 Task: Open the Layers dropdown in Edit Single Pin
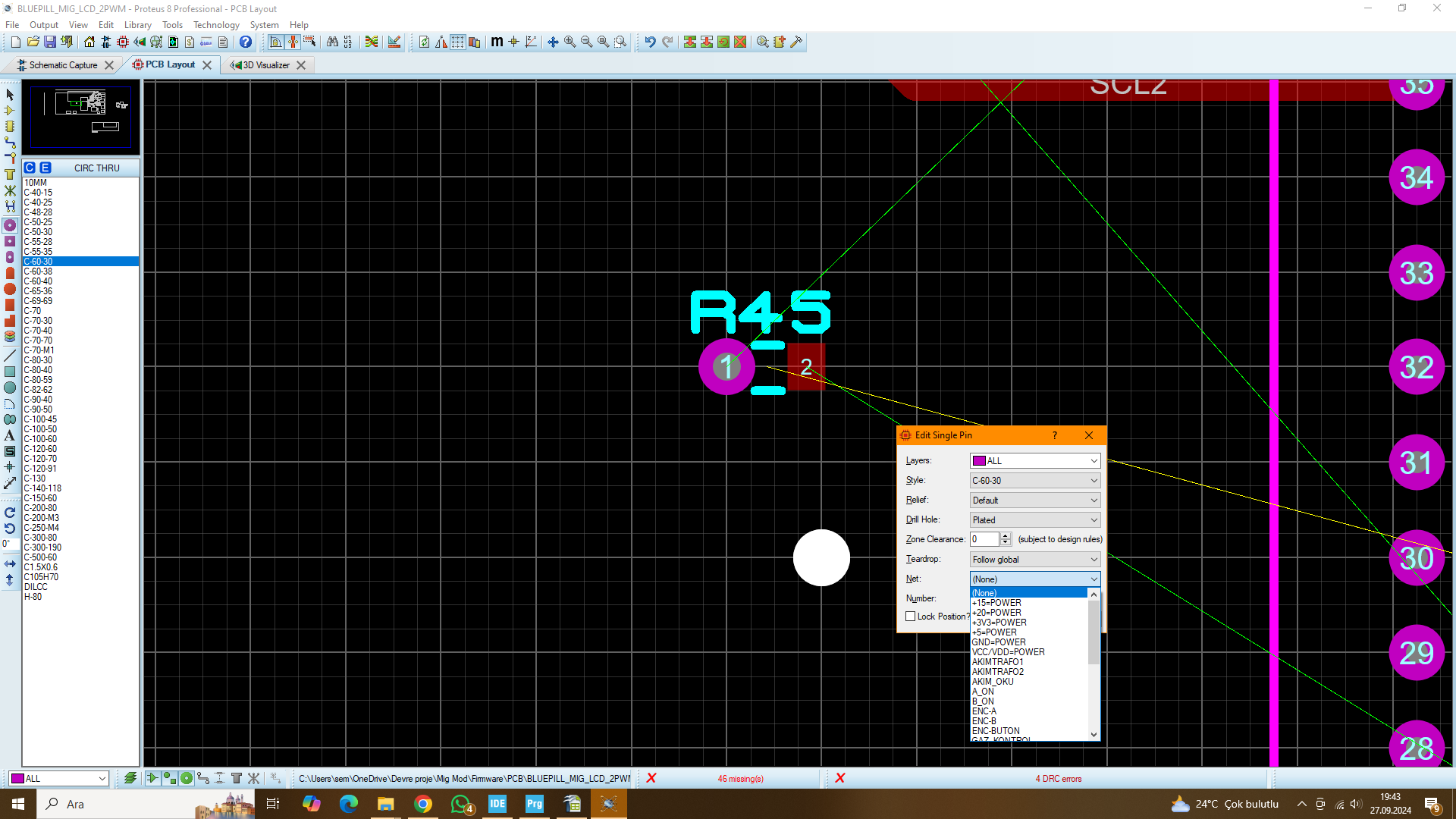click(x=1035, y=461)
